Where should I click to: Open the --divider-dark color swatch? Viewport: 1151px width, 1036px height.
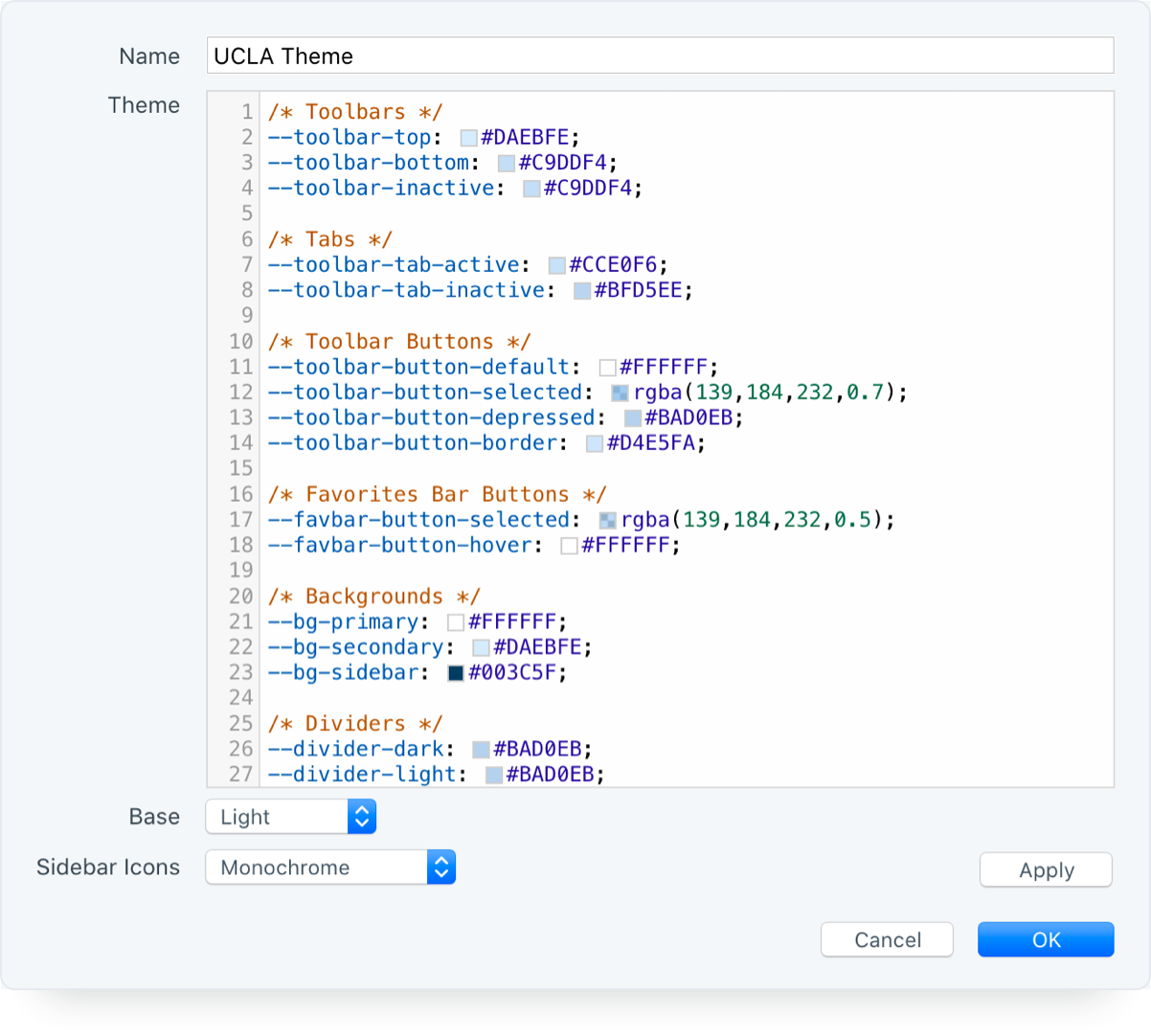coord(480,749)
